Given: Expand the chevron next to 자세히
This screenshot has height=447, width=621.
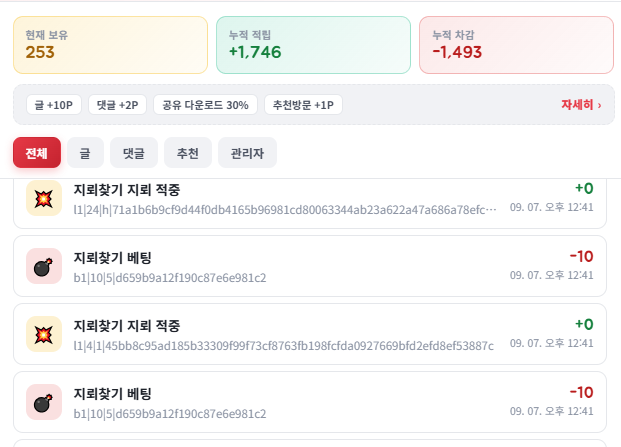Looking at the screenshot, I should coord(599,105).
